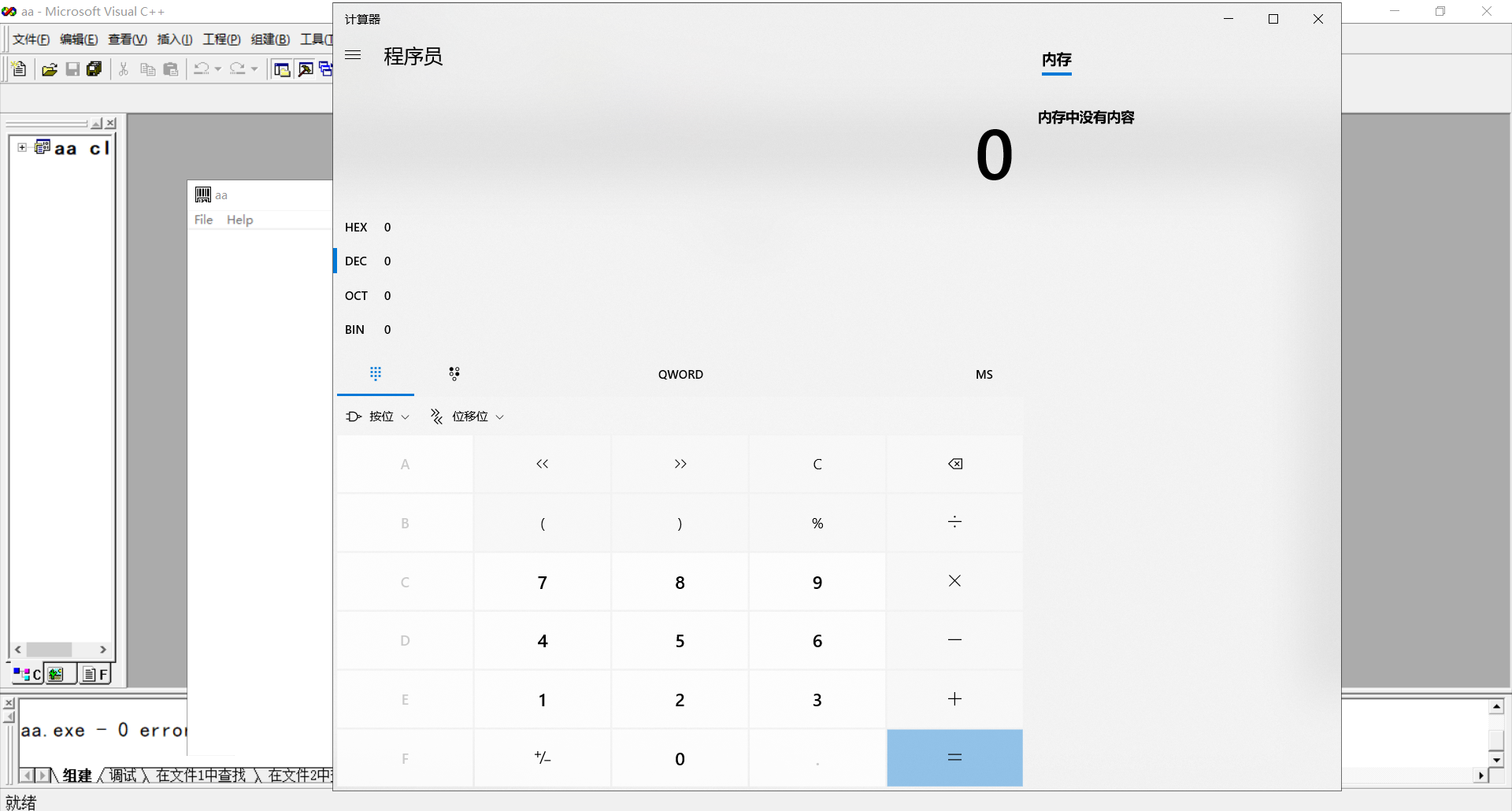The width and height of the screenshot is (1512, 811).
Task: Save the current file using the Save icon
Action: point(72,69)
